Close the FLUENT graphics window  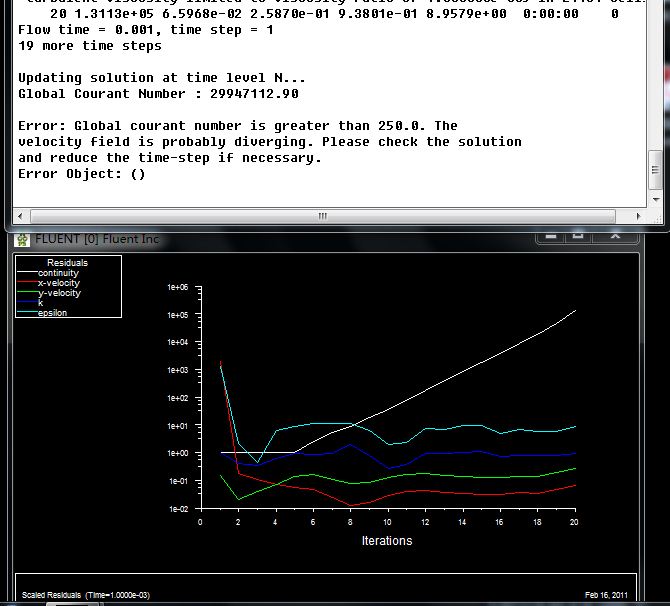point(616,236)
